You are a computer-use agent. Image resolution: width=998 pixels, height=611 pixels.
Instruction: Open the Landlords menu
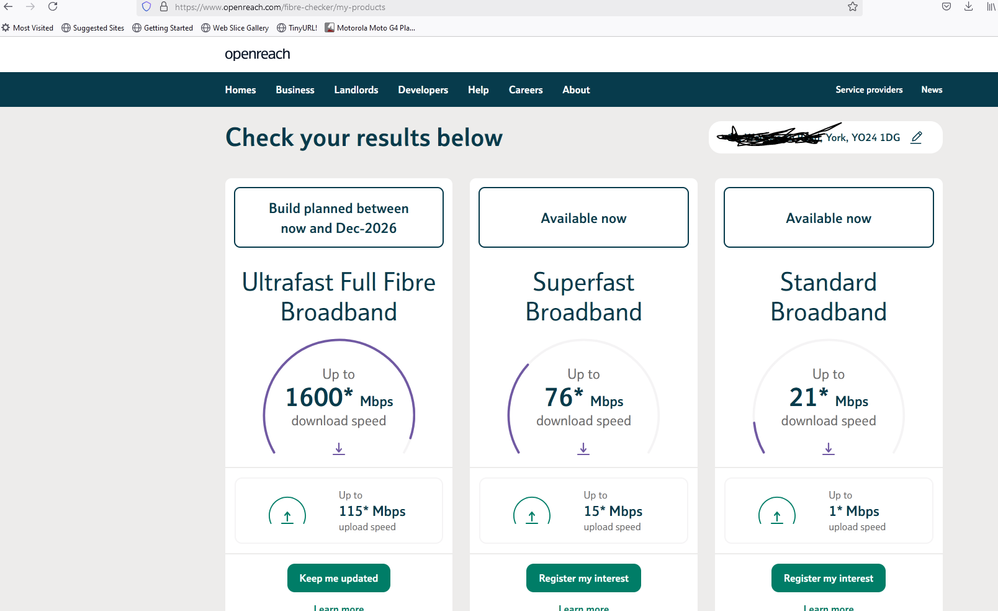[356, 89]
